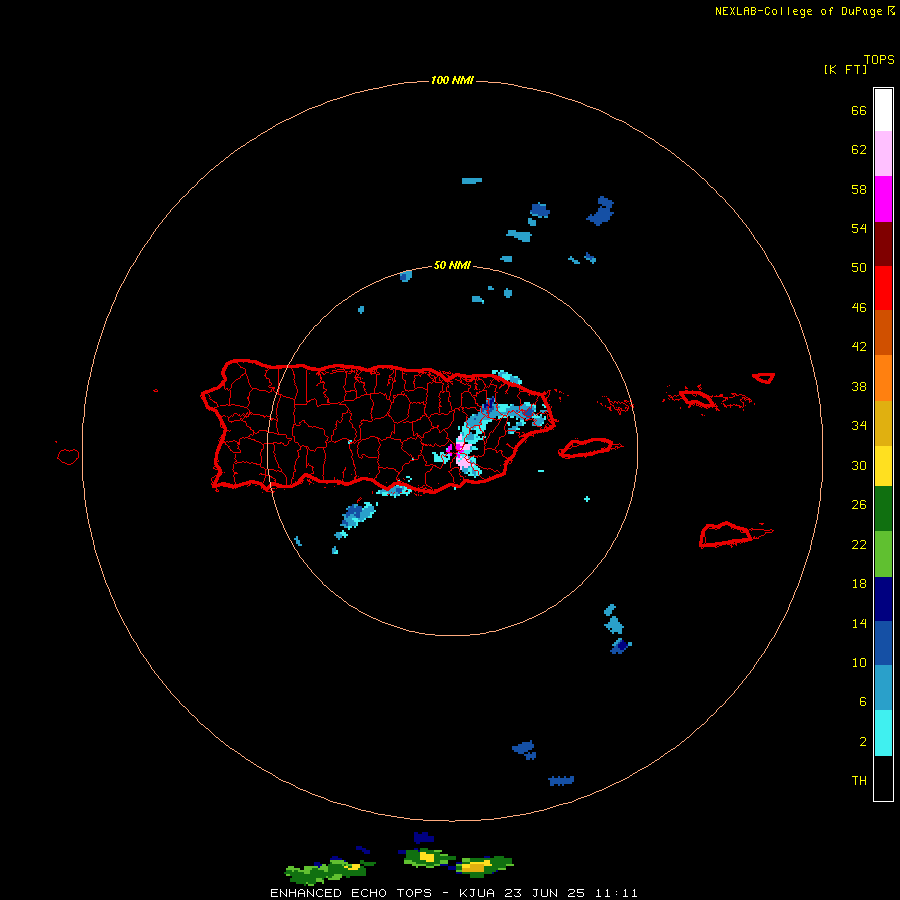Pick the magenta swatch in the color bar
The image size is (900, 900).
pos(883,199)
